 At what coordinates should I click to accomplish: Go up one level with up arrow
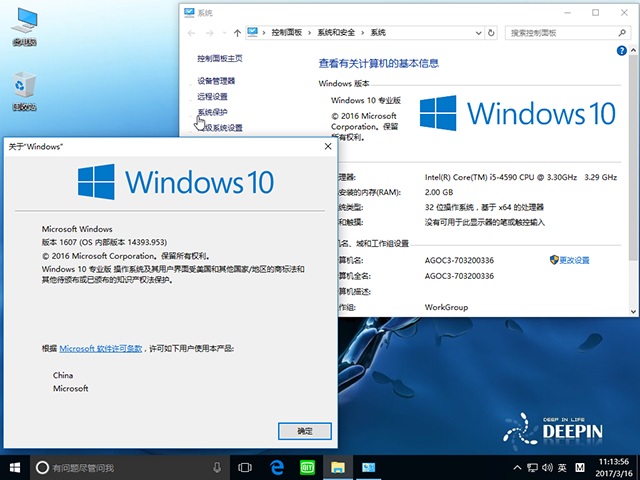pos(235,32)
